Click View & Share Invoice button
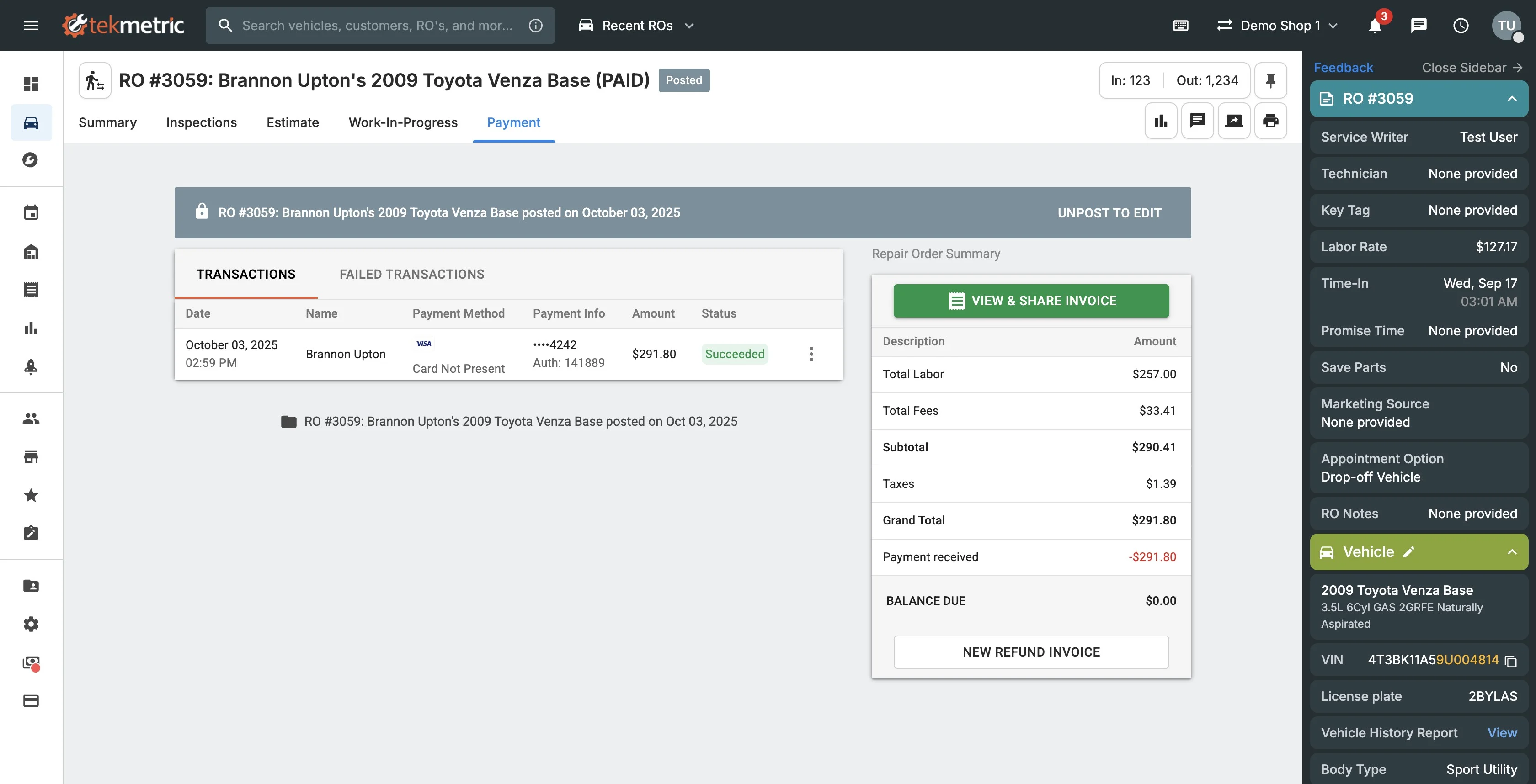 coord(1030,301)
